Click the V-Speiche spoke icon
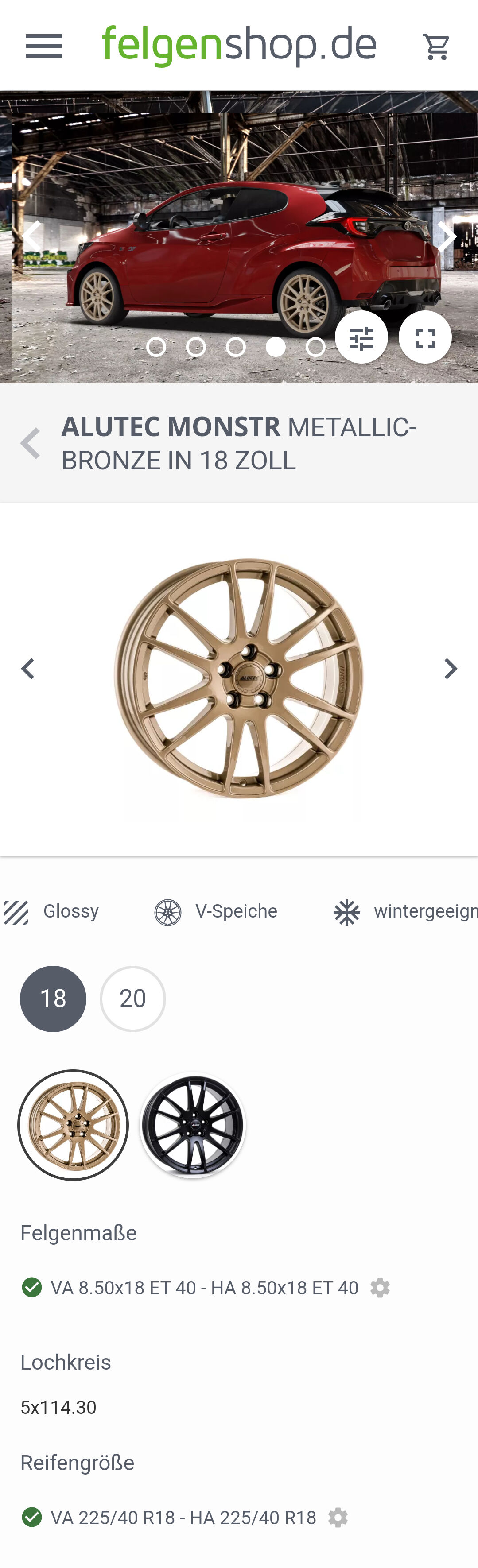 (x=167, y=913)
